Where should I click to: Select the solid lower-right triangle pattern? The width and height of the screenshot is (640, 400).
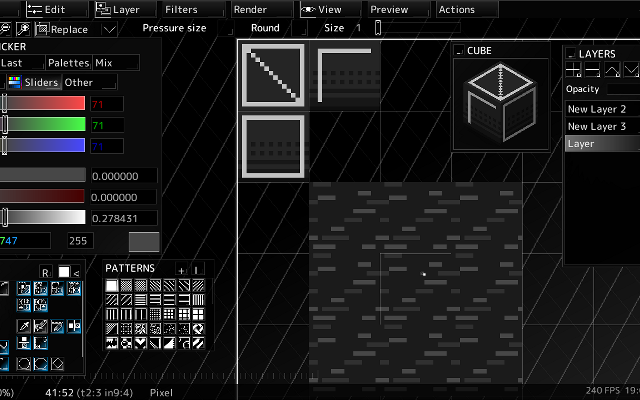pyautogui.click(x=169, y=343)
